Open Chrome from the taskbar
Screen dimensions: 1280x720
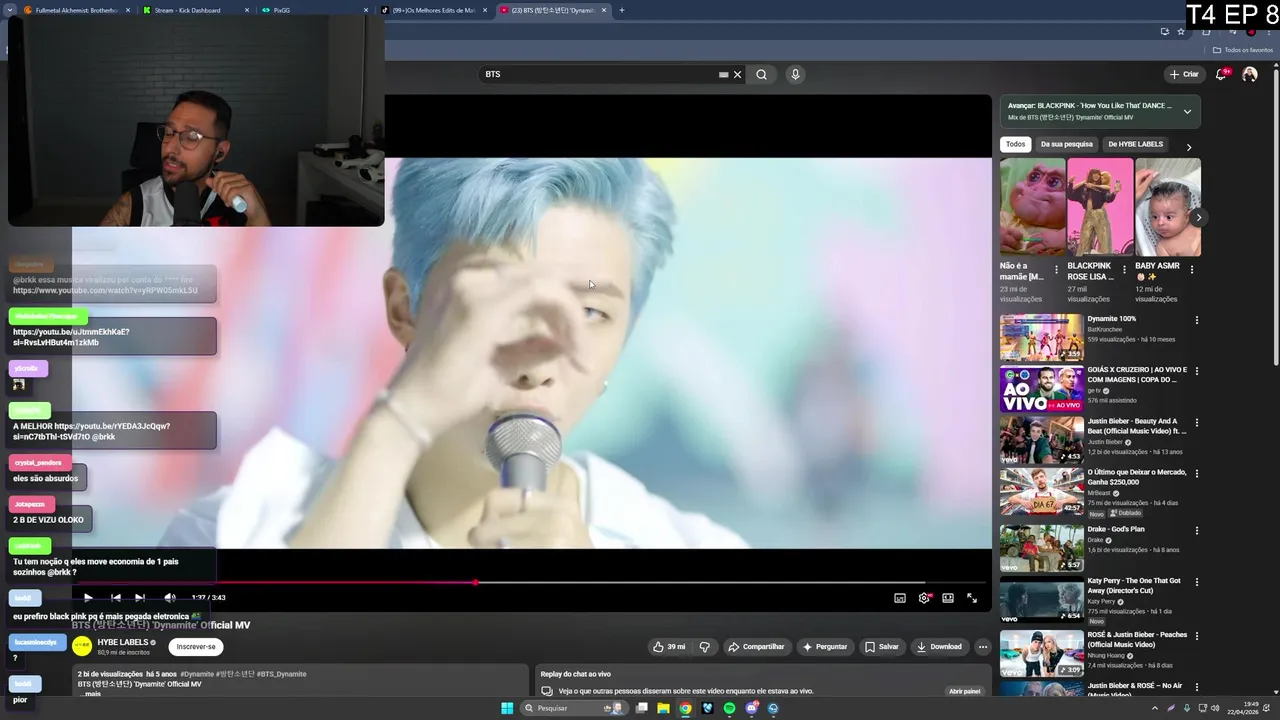point(685,708)
